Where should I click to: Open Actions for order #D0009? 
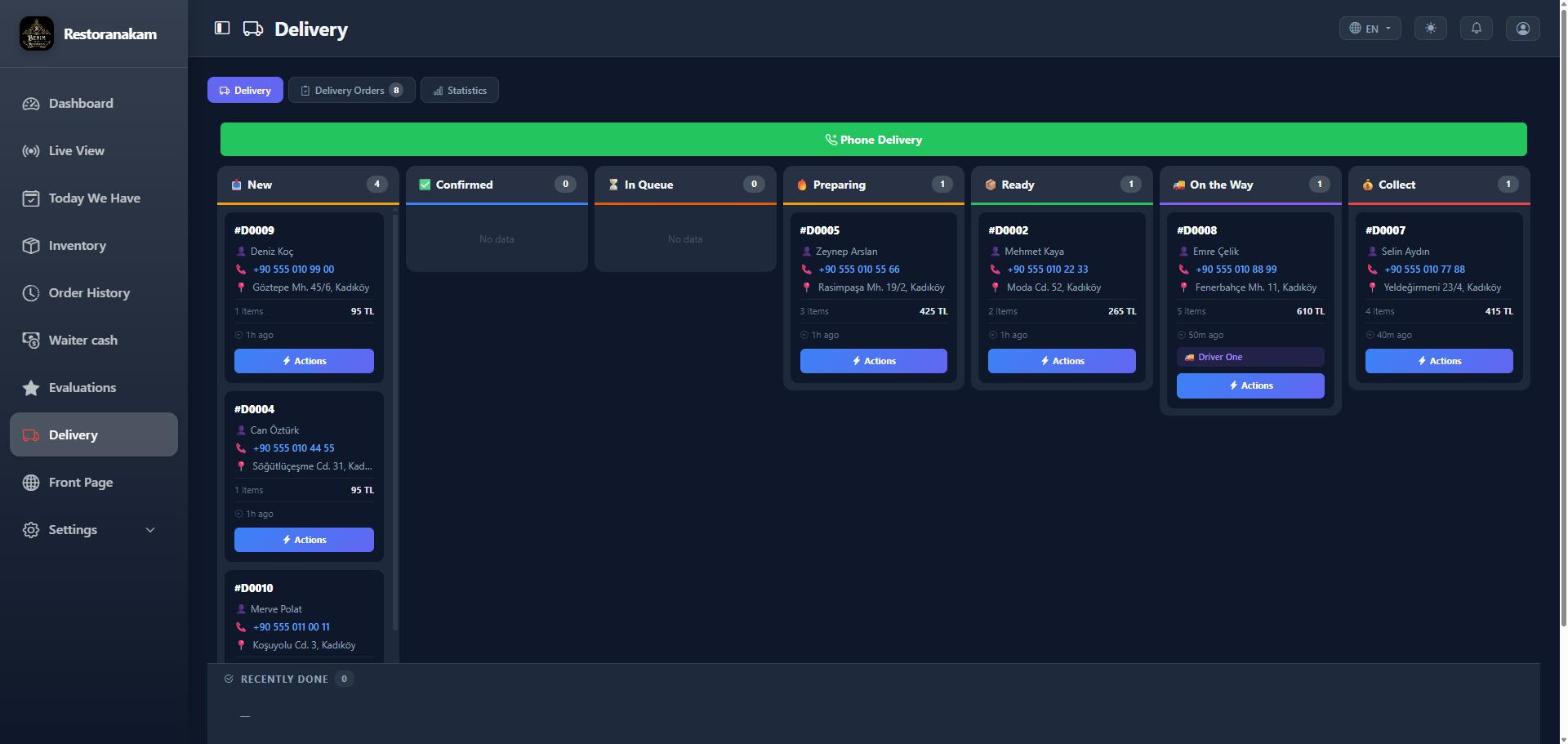[x=304, y=361]
